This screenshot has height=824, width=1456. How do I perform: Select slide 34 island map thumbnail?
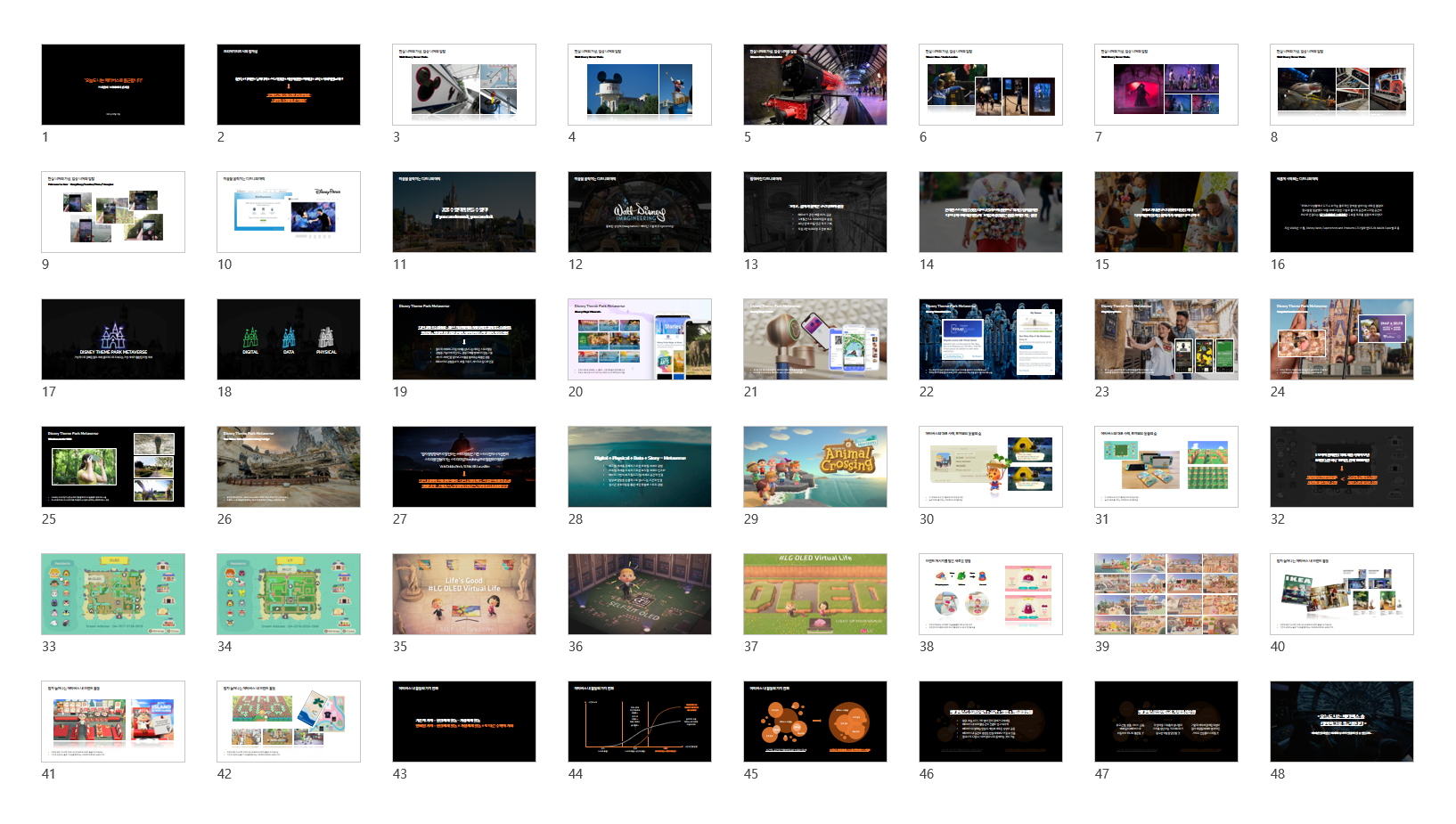289,594
